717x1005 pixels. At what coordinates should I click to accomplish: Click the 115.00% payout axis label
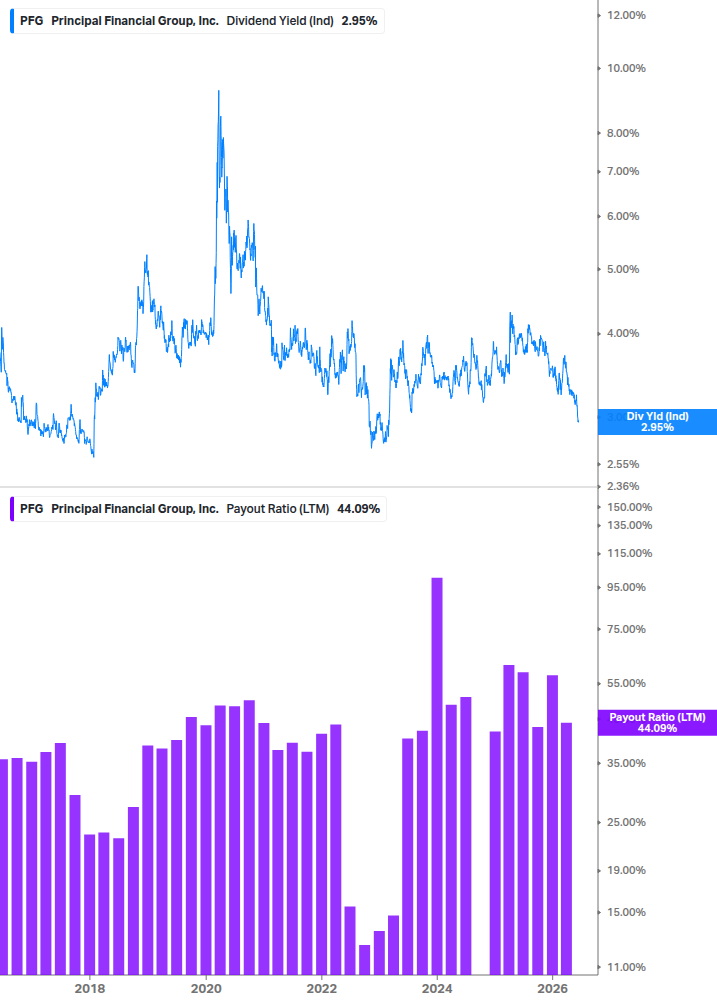629,553
